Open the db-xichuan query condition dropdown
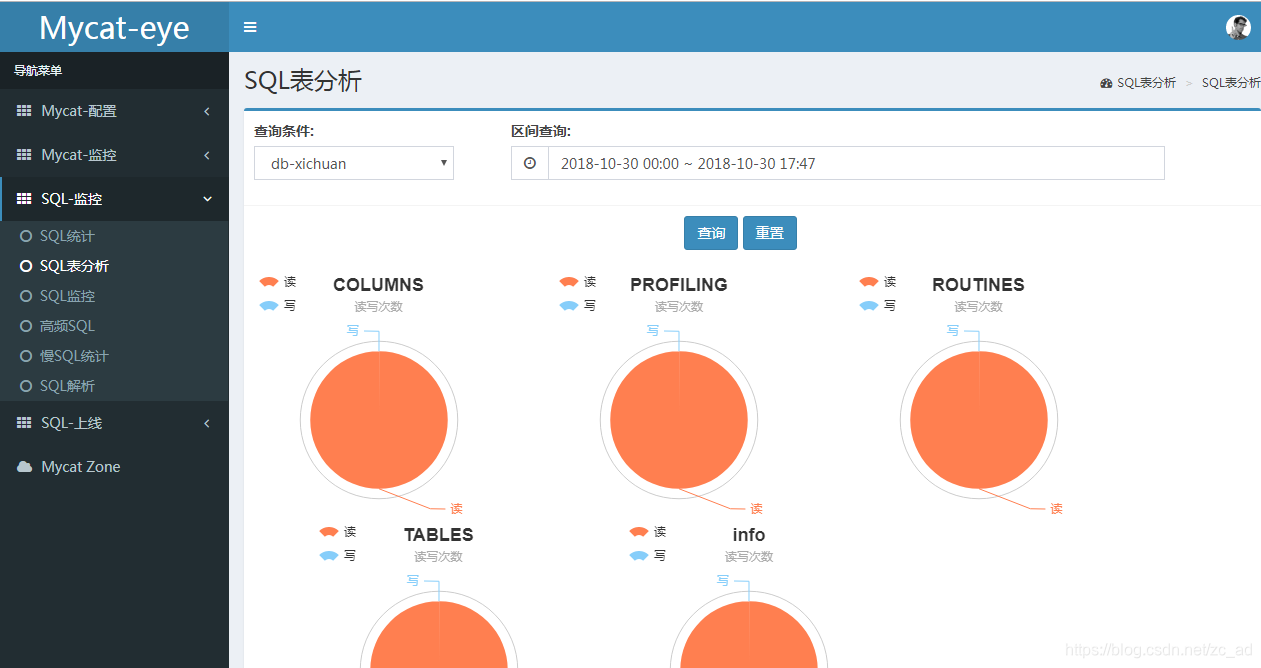Image resolution: width=1261 pixels, height=668 pixels. tap(354, 163)
